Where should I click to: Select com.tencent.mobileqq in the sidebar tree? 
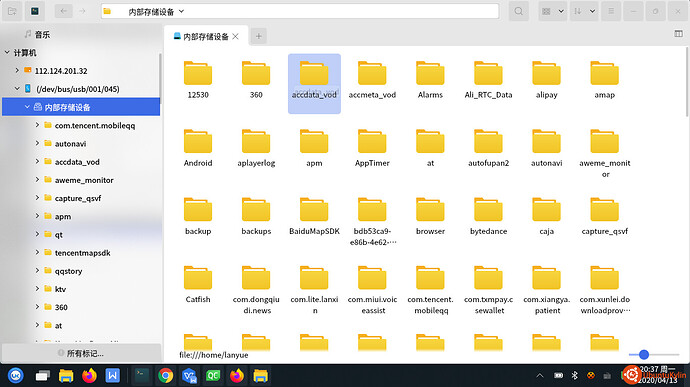click(95, 125)
